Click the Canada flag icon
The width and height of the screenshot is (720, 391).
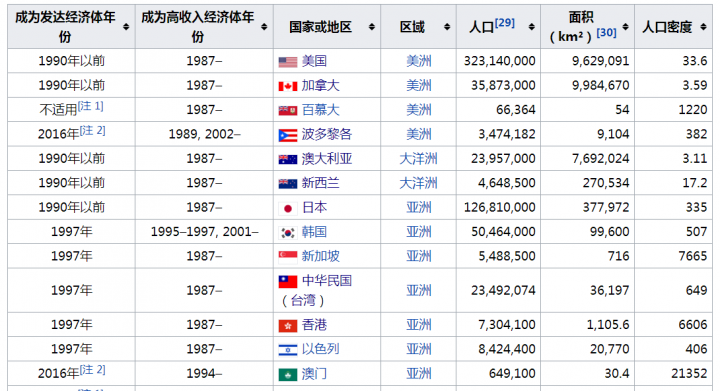point(288,86)
